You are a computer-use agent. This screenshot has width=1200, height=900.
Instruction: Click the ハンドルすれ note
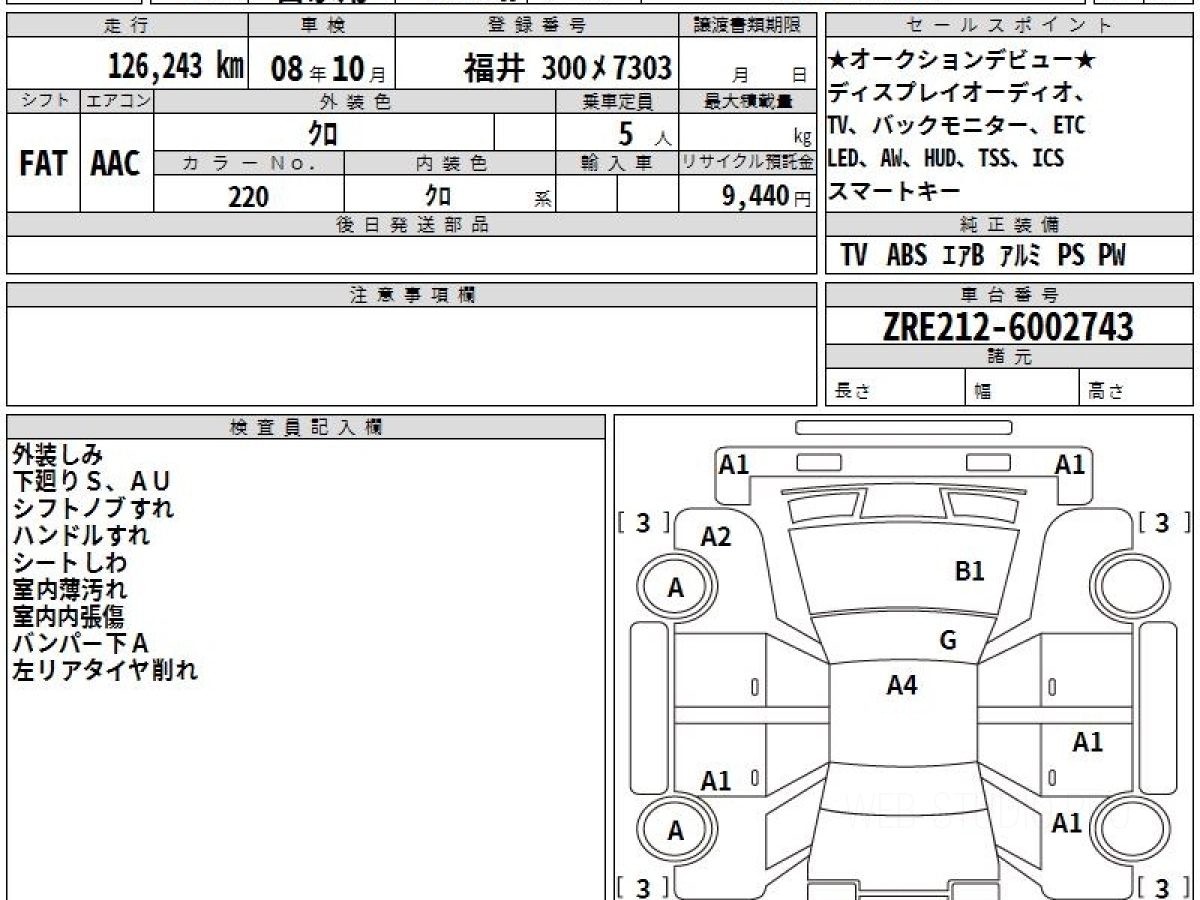click(x=81, y=535)
